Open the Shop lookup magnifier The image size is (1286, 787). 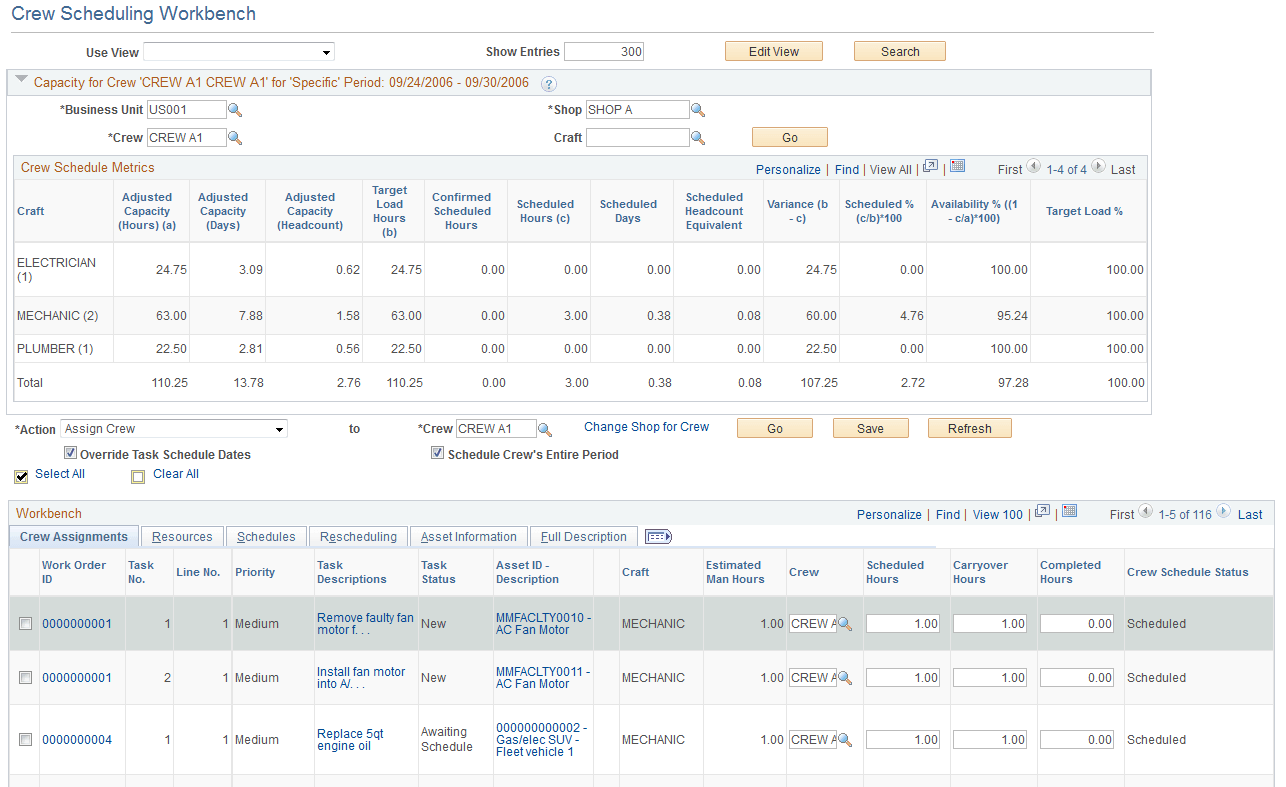[698, 110]
